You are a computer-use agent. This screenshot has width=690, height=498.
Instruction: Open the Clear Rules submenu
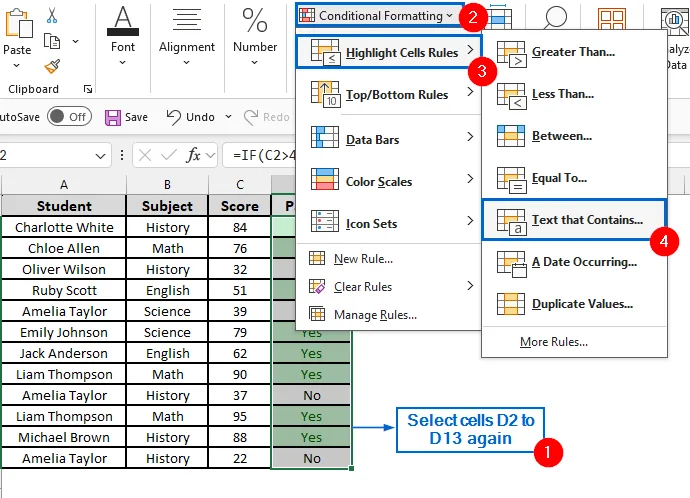click(389, 287)
